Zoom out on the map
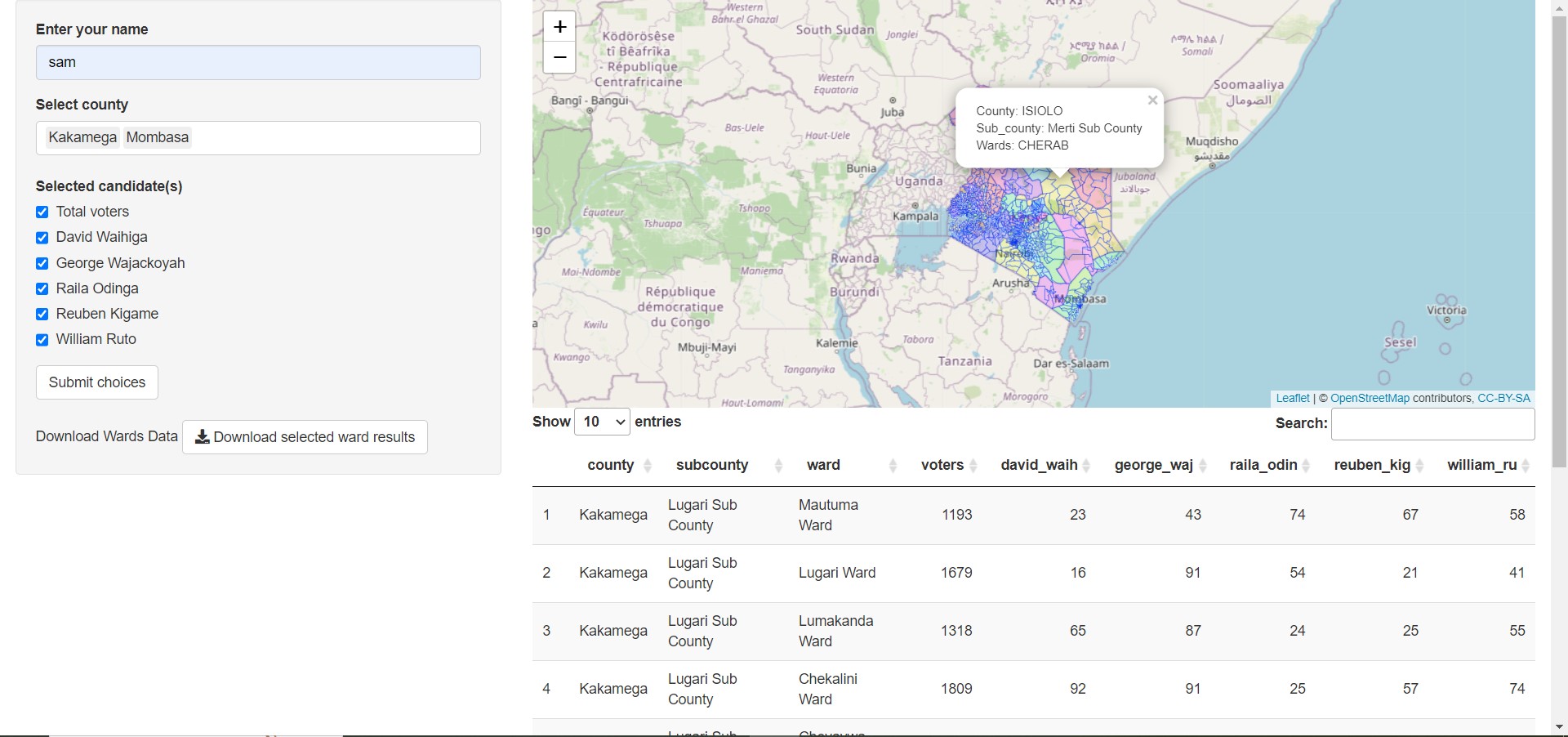 coord(559,57)
